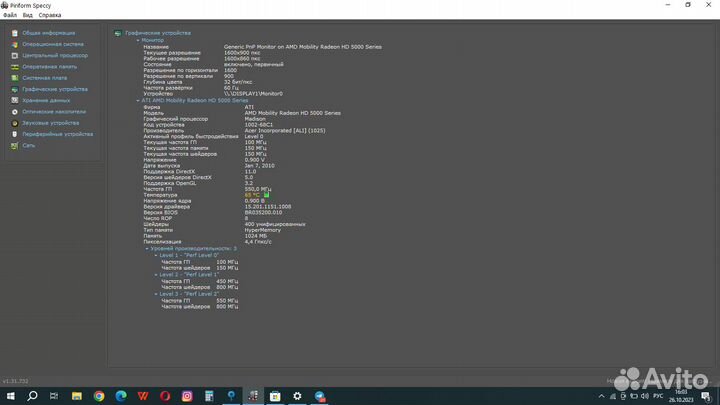Viewport: 720px width, 405px height.
Task: Go to Звуковые устройства section
Action: [x=51, y=123]
